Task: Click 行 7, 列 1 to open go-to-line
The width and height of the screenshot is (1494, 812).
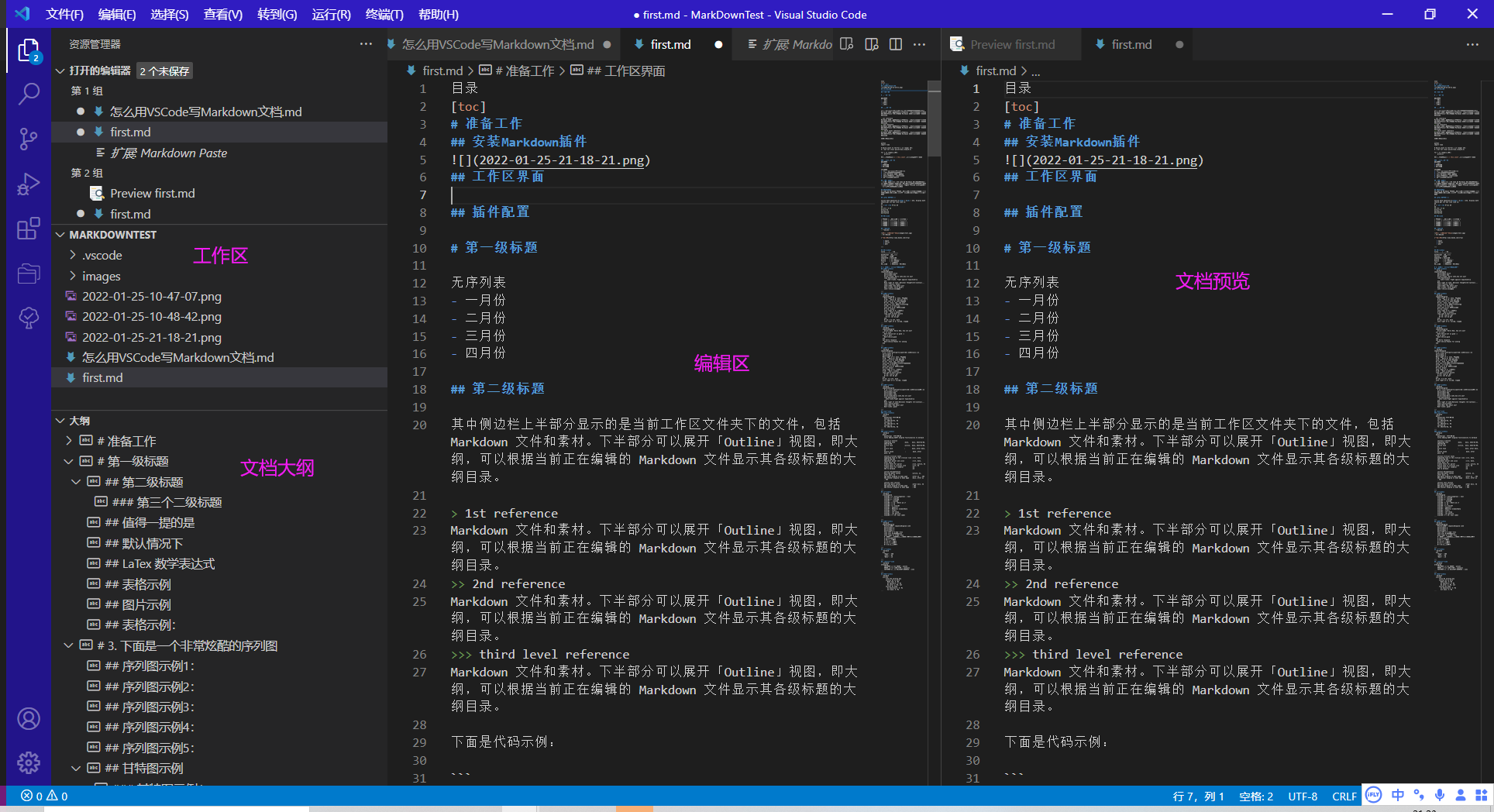Action: 1196,796
